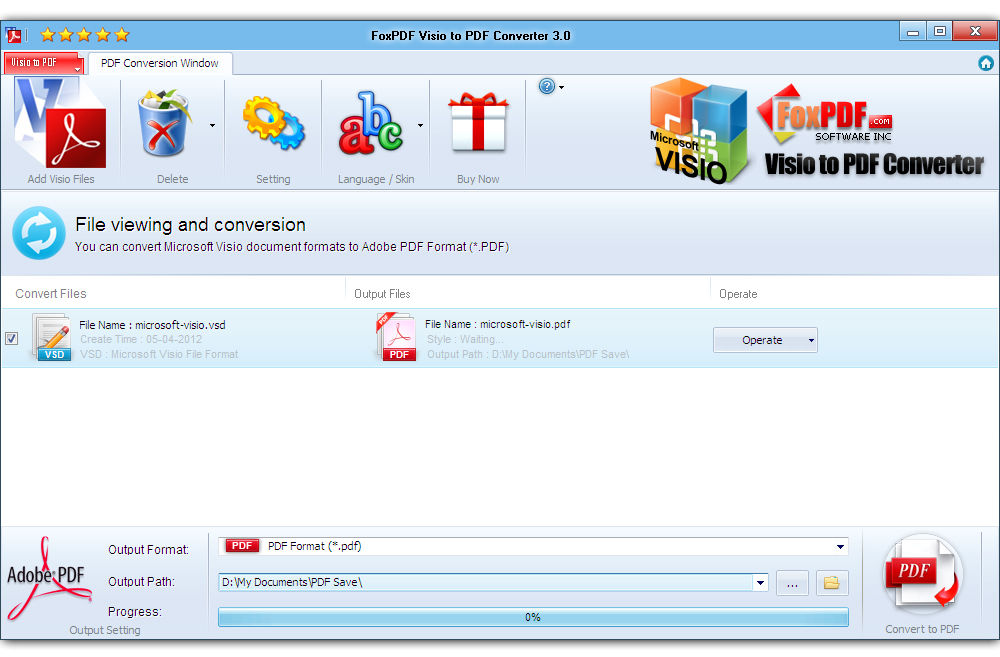The width and height of the screenshot is (1000, 657).
Task: Maximize the FoxPDF window
Action: click(939, 31)
